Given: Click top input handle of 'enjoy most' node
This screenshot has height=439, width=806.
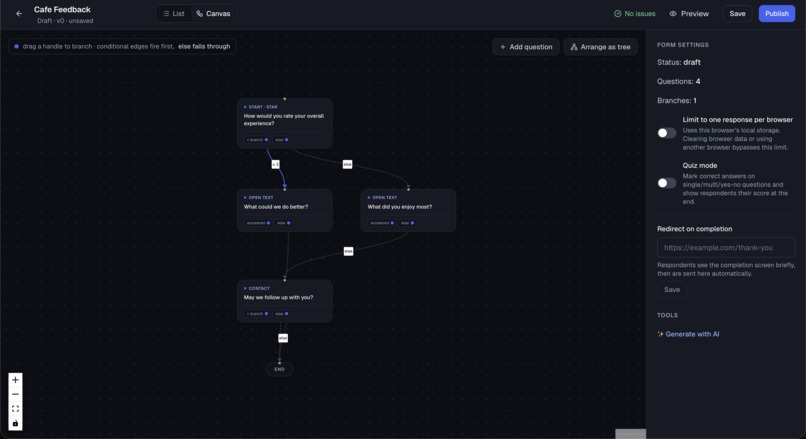Looking at the screenshot, I should coord(408,189).
